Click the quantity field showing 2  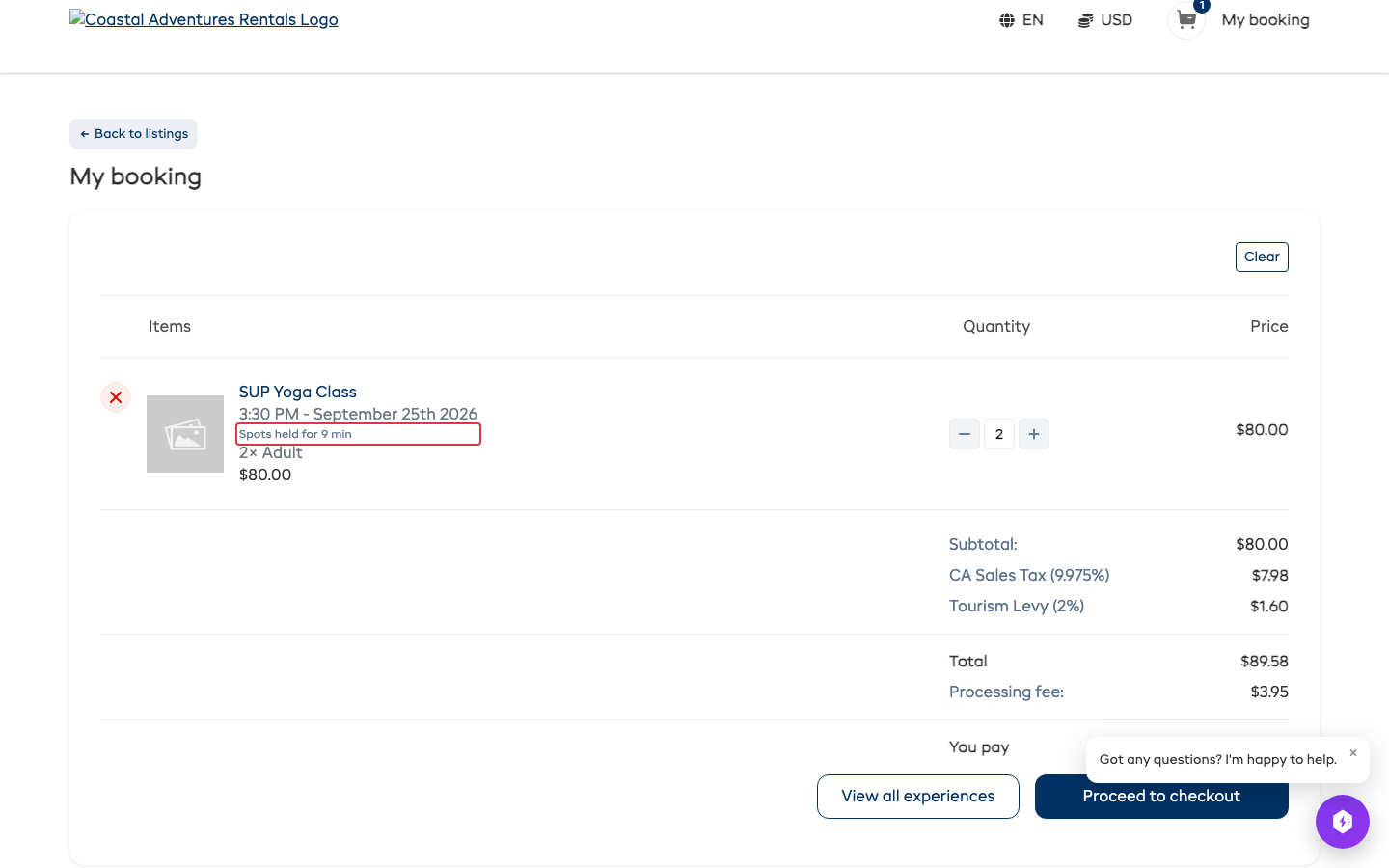coord(999,434)
